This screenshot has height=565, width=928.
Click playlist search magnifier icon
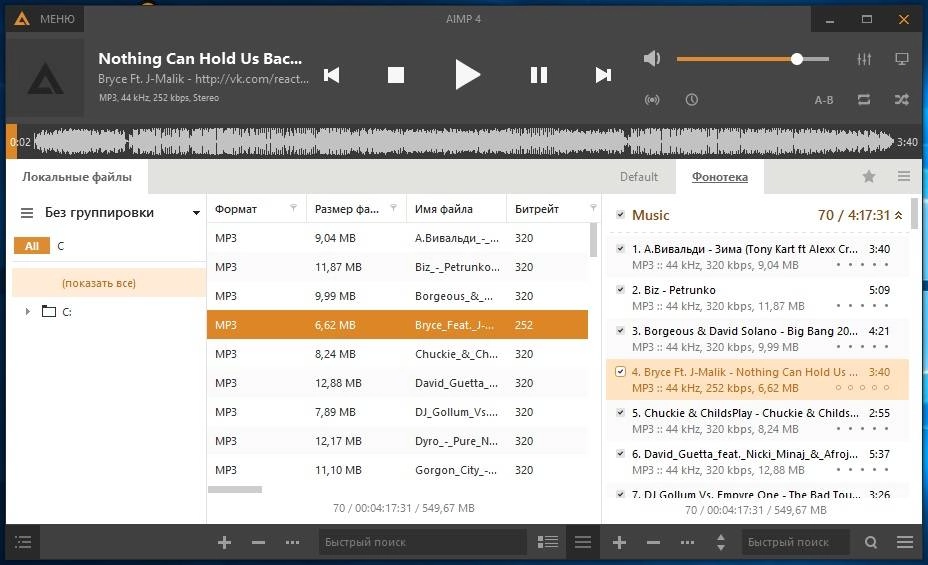[x=871, y=542]
